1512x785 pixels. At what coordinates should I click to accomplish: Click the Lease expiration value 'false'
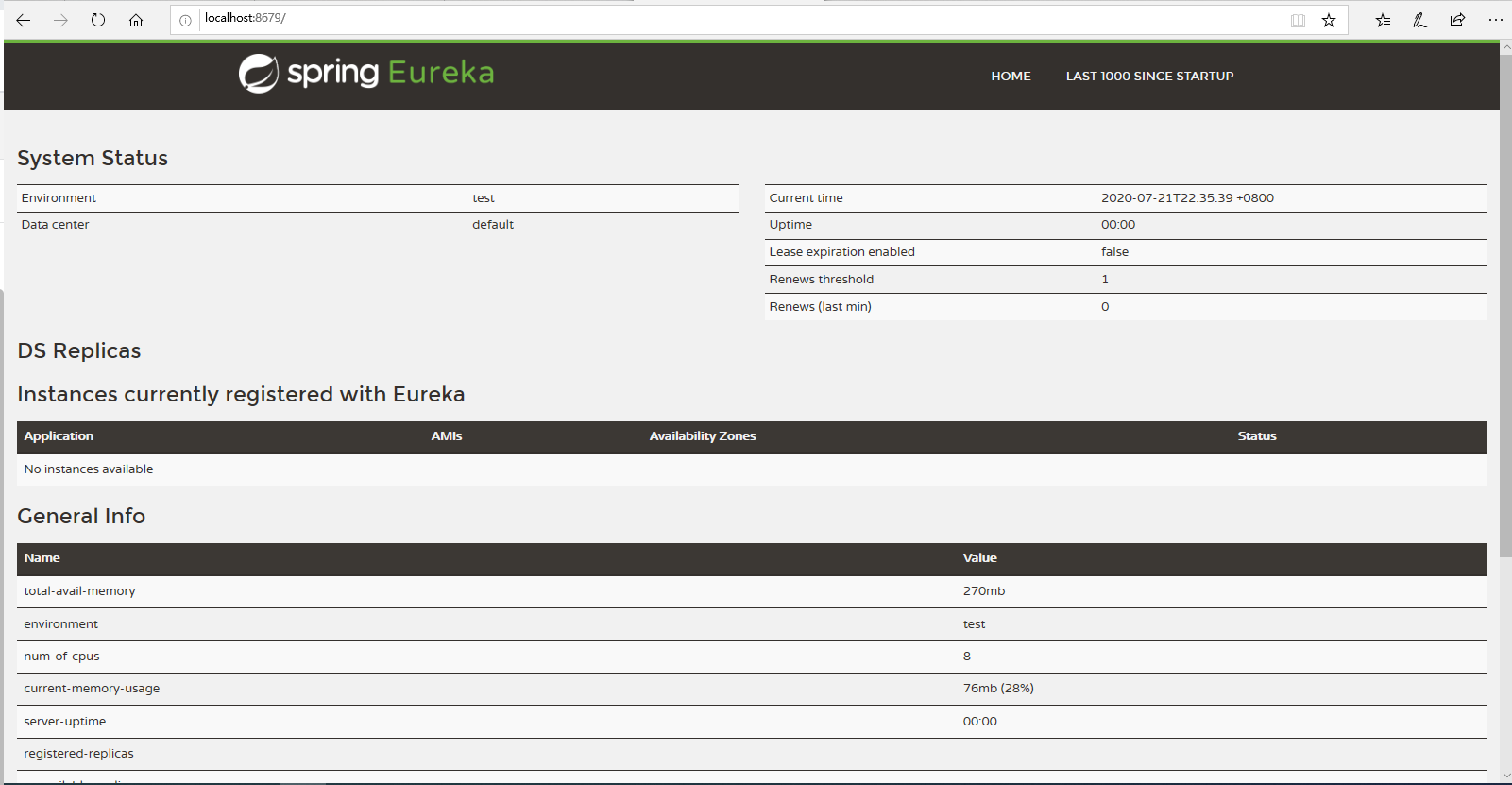(x=1114, y=252)
